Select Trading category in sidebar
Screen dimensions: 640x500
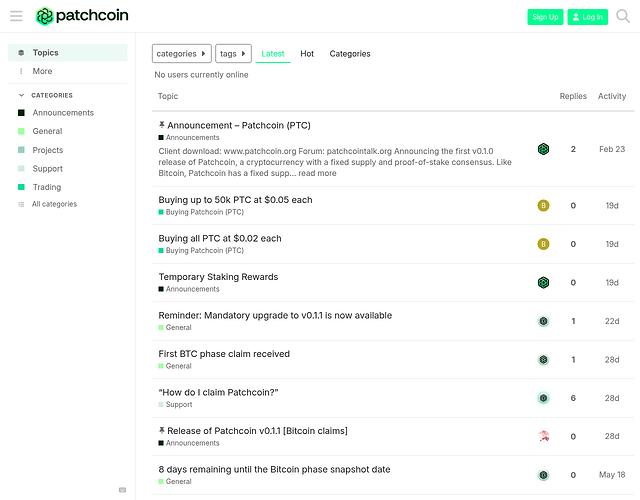tap(46, 187)
